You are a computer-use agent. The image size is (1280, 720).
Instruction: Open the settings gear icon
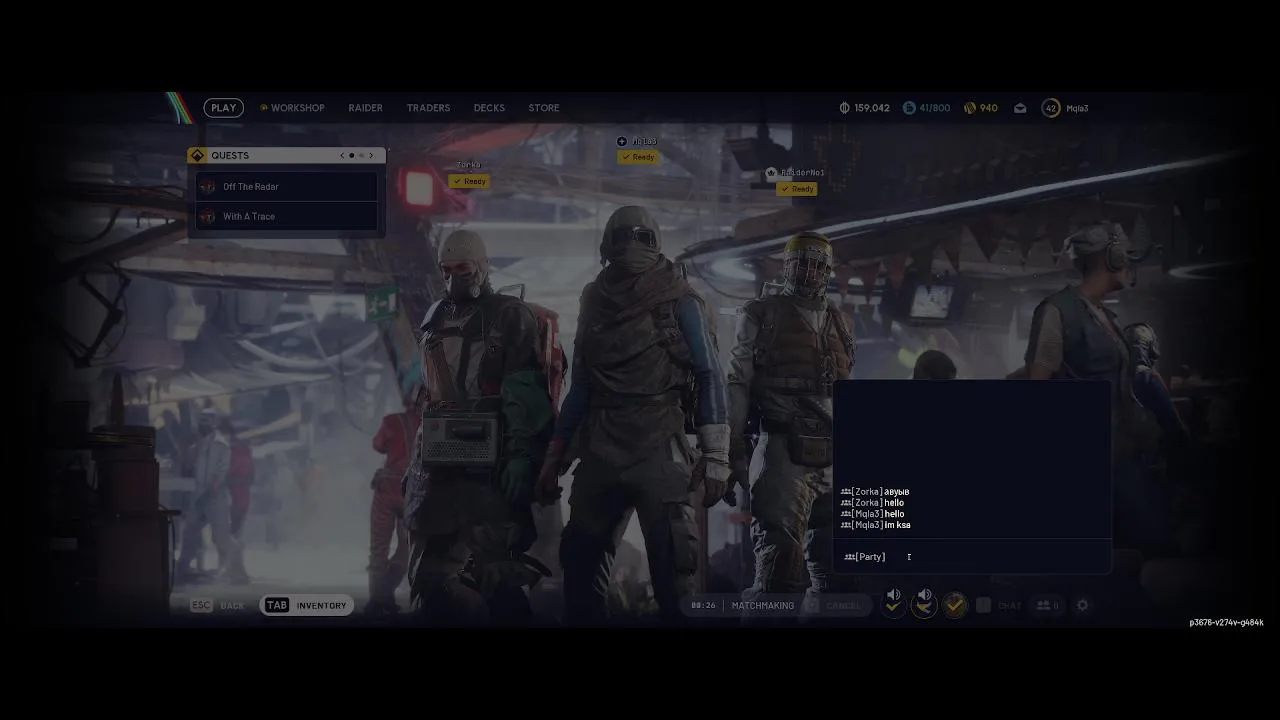1082,605
